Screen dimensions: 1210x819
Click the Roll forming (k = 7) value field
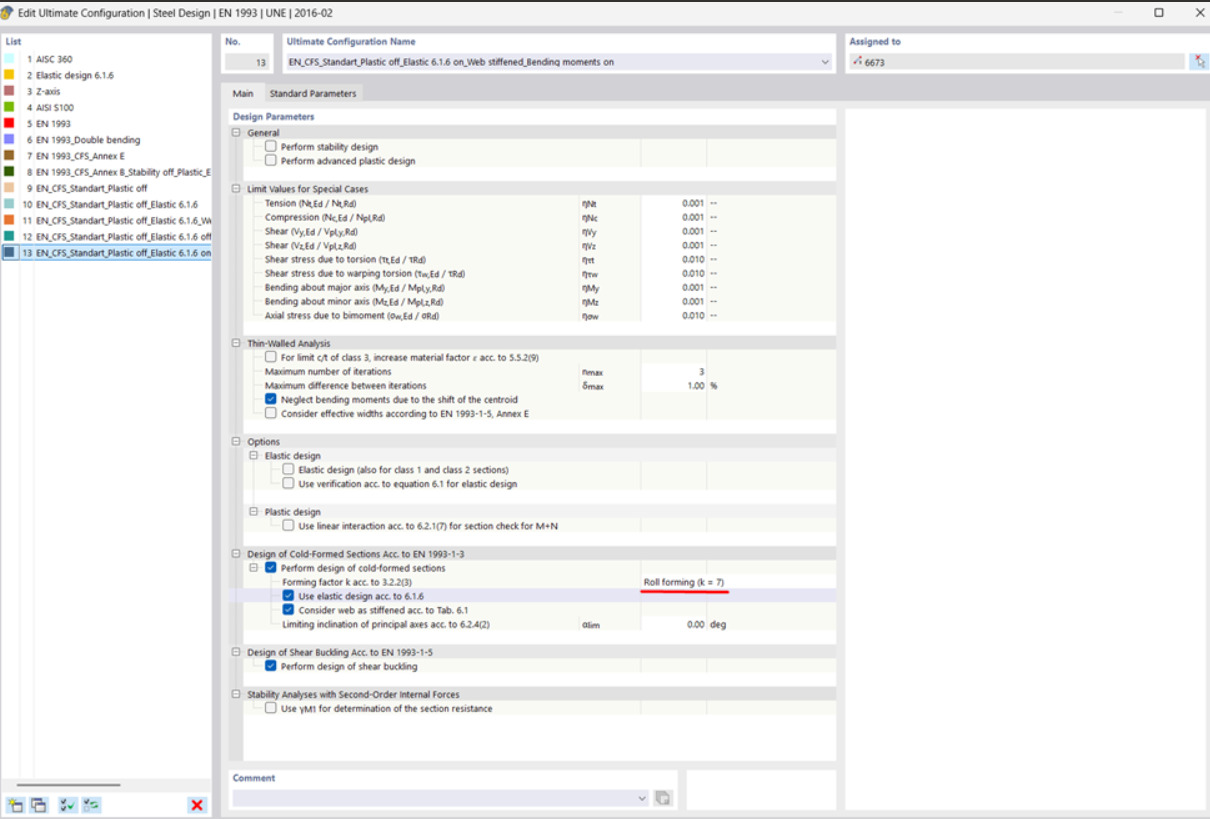pyautogui.click(x=674, y=582)
